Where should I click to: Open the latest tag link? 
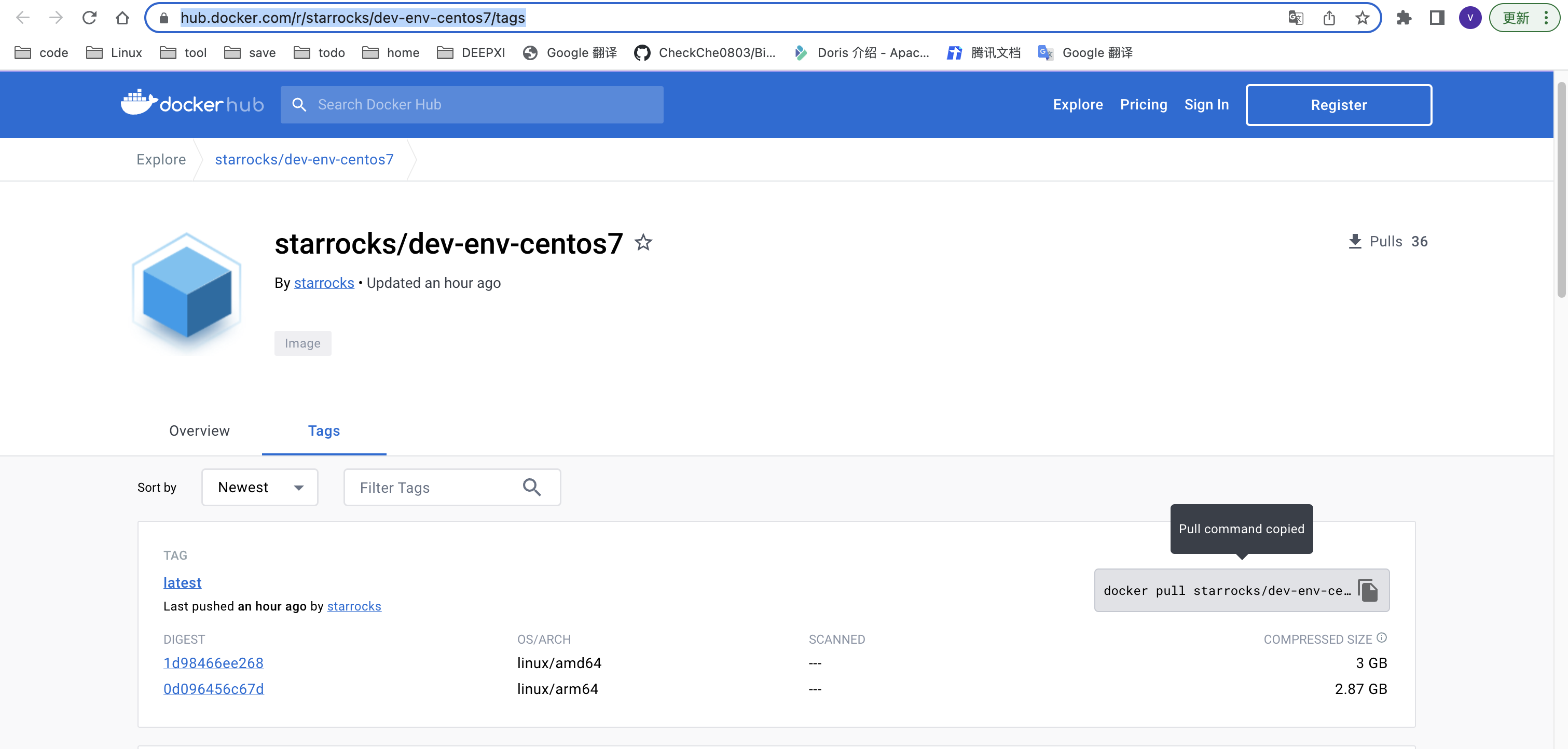coord(182,582)
